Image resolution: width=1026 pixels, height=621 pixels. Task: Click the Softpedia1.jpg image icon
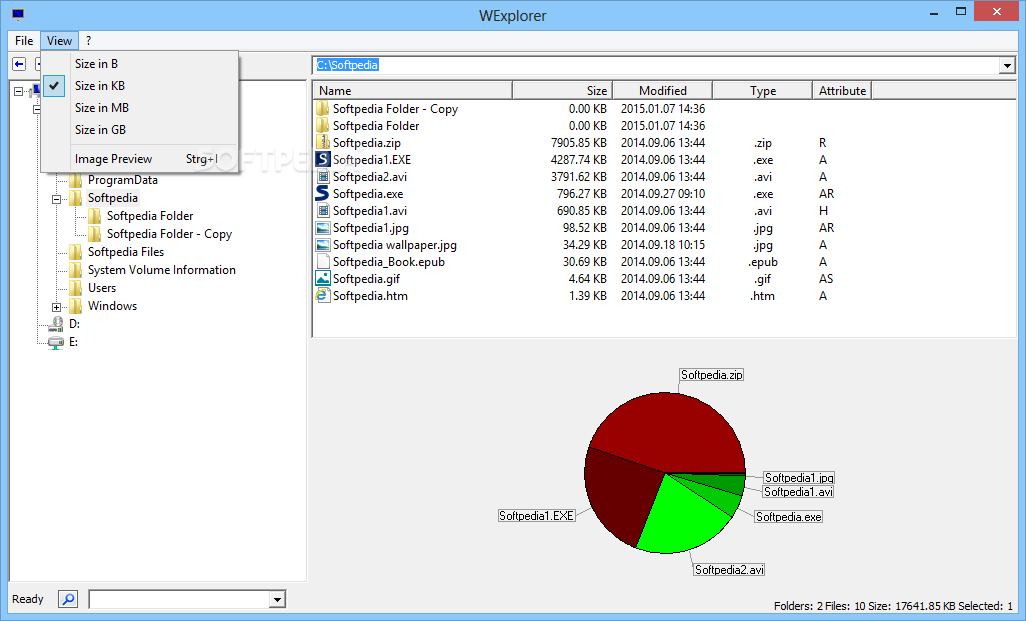(323, 228)
